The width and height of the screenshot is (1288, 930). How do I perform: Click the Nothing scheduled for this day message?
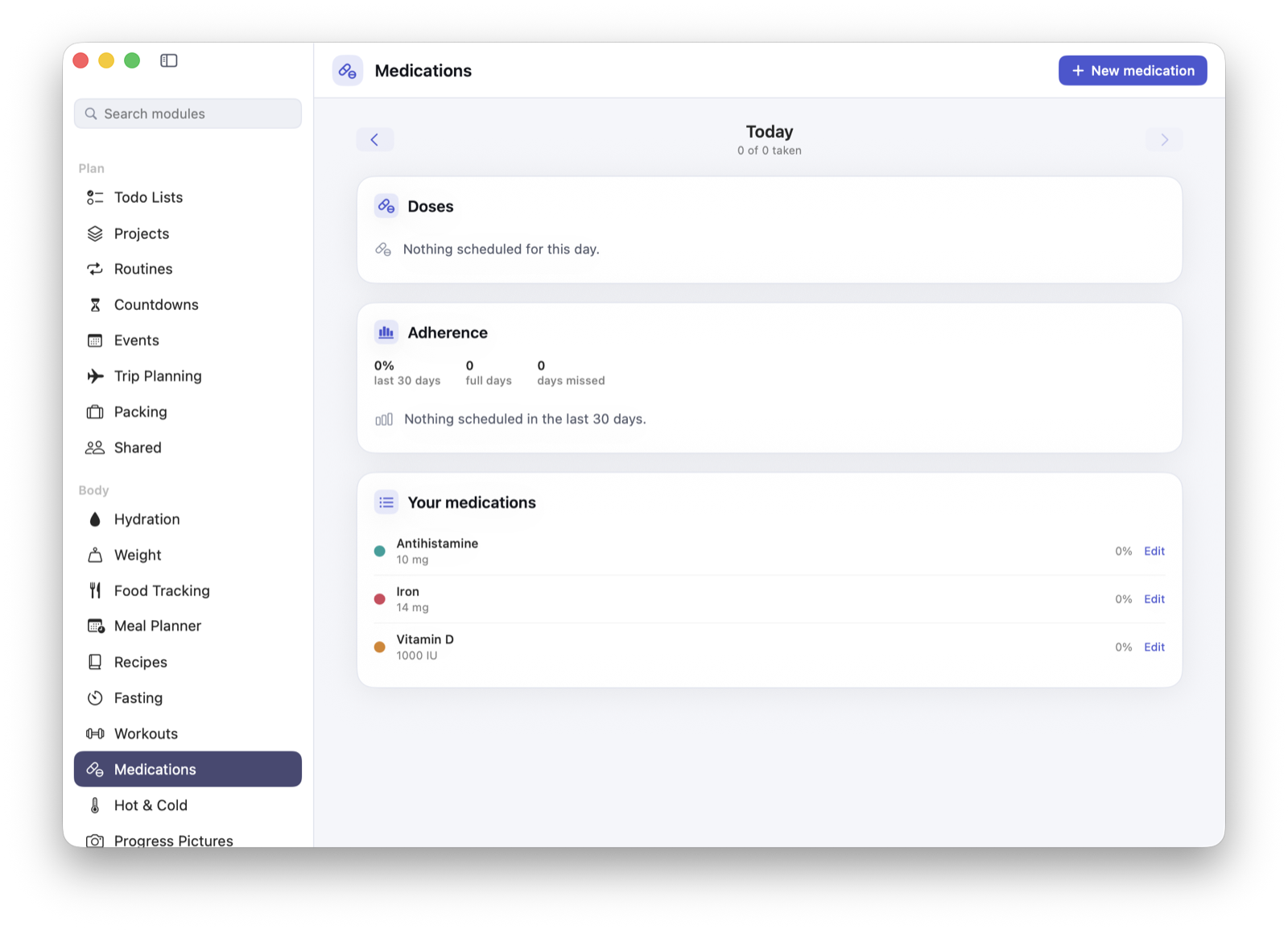tap(502, 250)
